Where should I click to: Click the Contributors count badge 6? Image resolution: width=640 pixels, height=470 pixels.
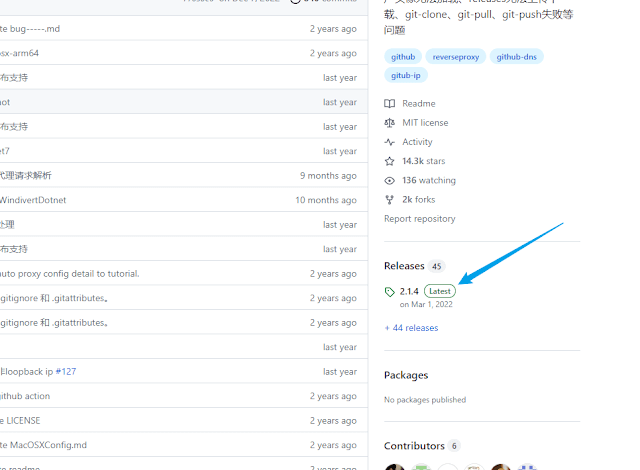click(x=454, y=446)
